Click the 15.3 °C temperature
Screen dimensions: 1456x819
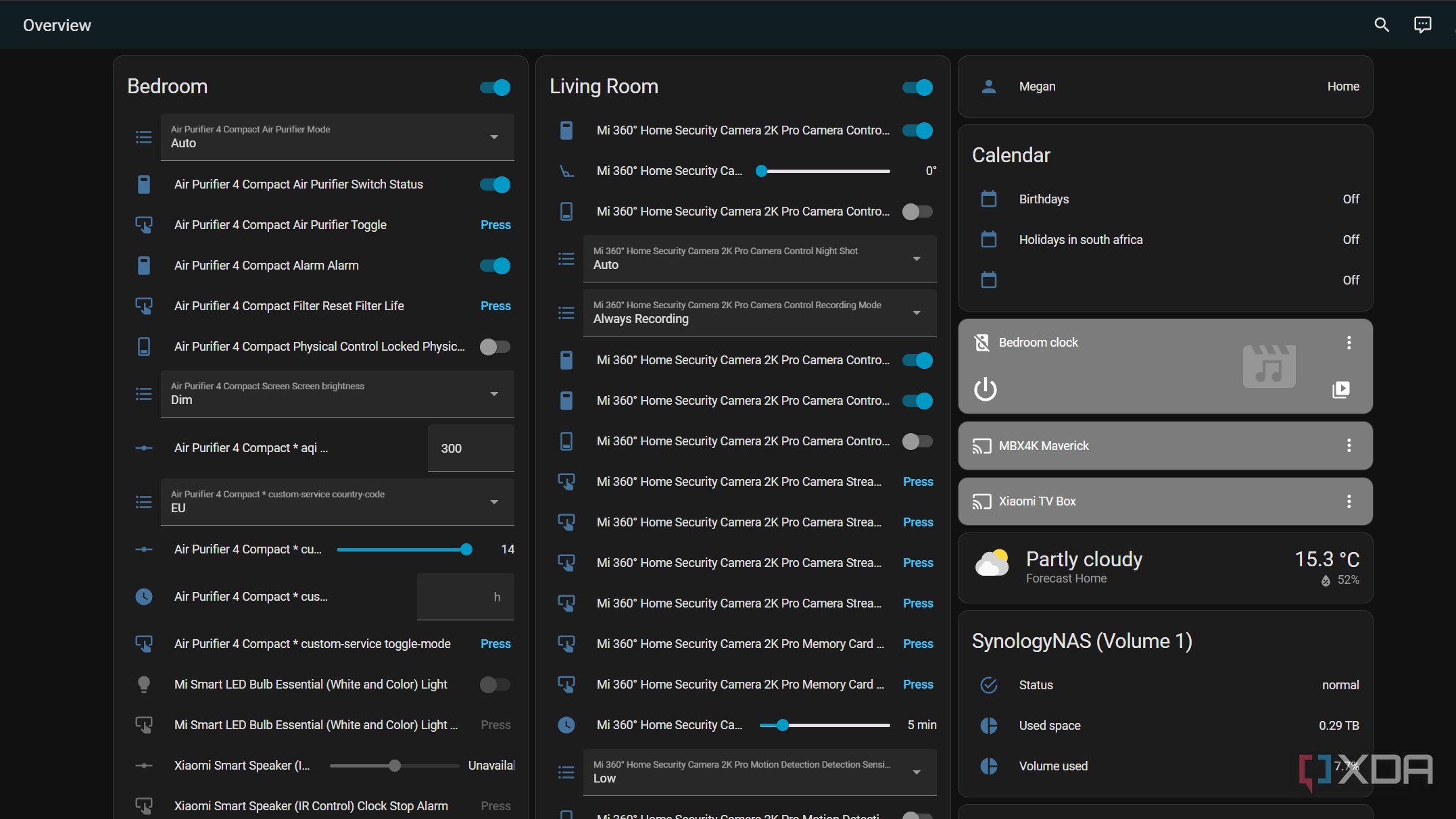1327,560
